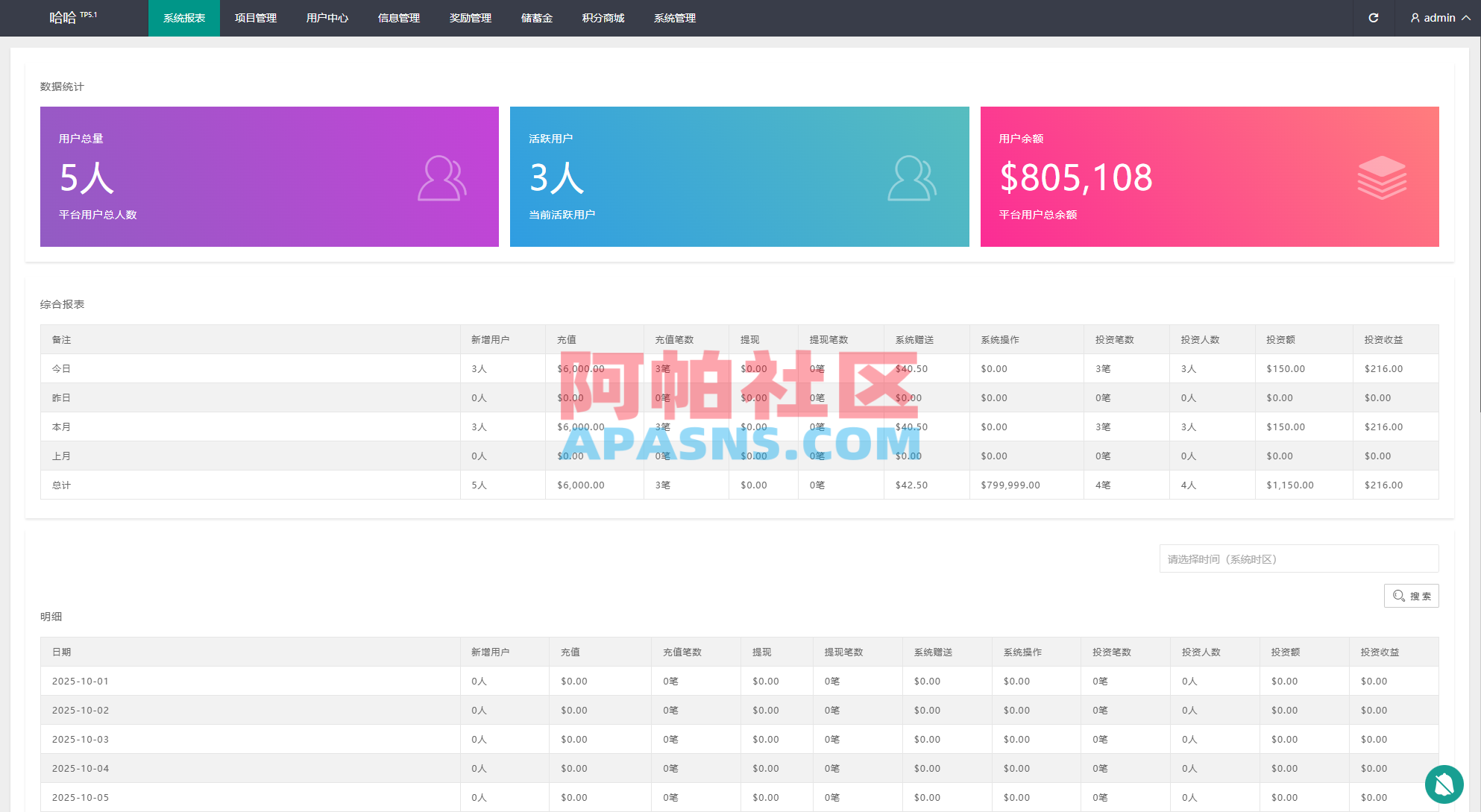Select the 储蓄金 navigation link
Screen dimensions: 1481x812
coord(537,18)
